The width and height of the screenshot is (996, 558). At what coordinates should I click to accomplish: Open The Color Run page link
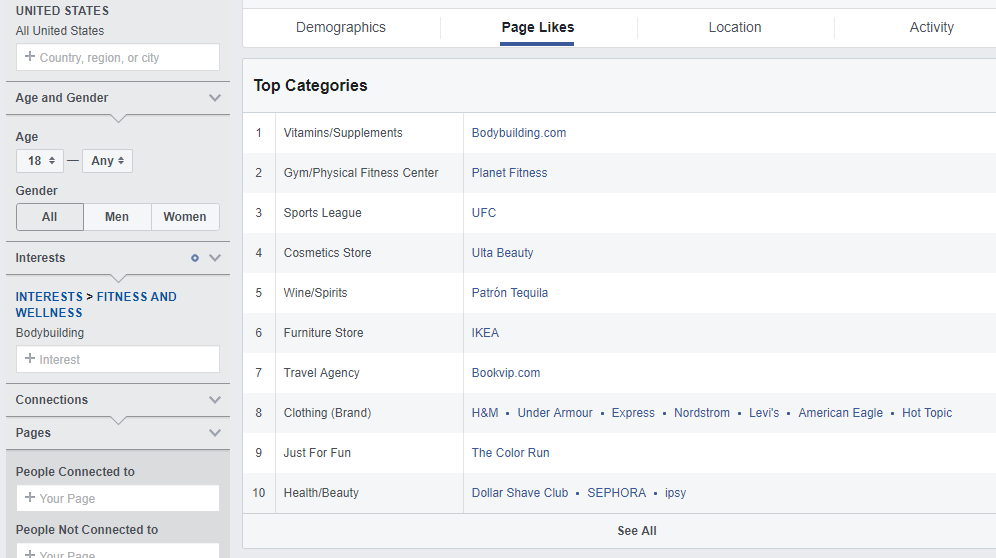510,453
